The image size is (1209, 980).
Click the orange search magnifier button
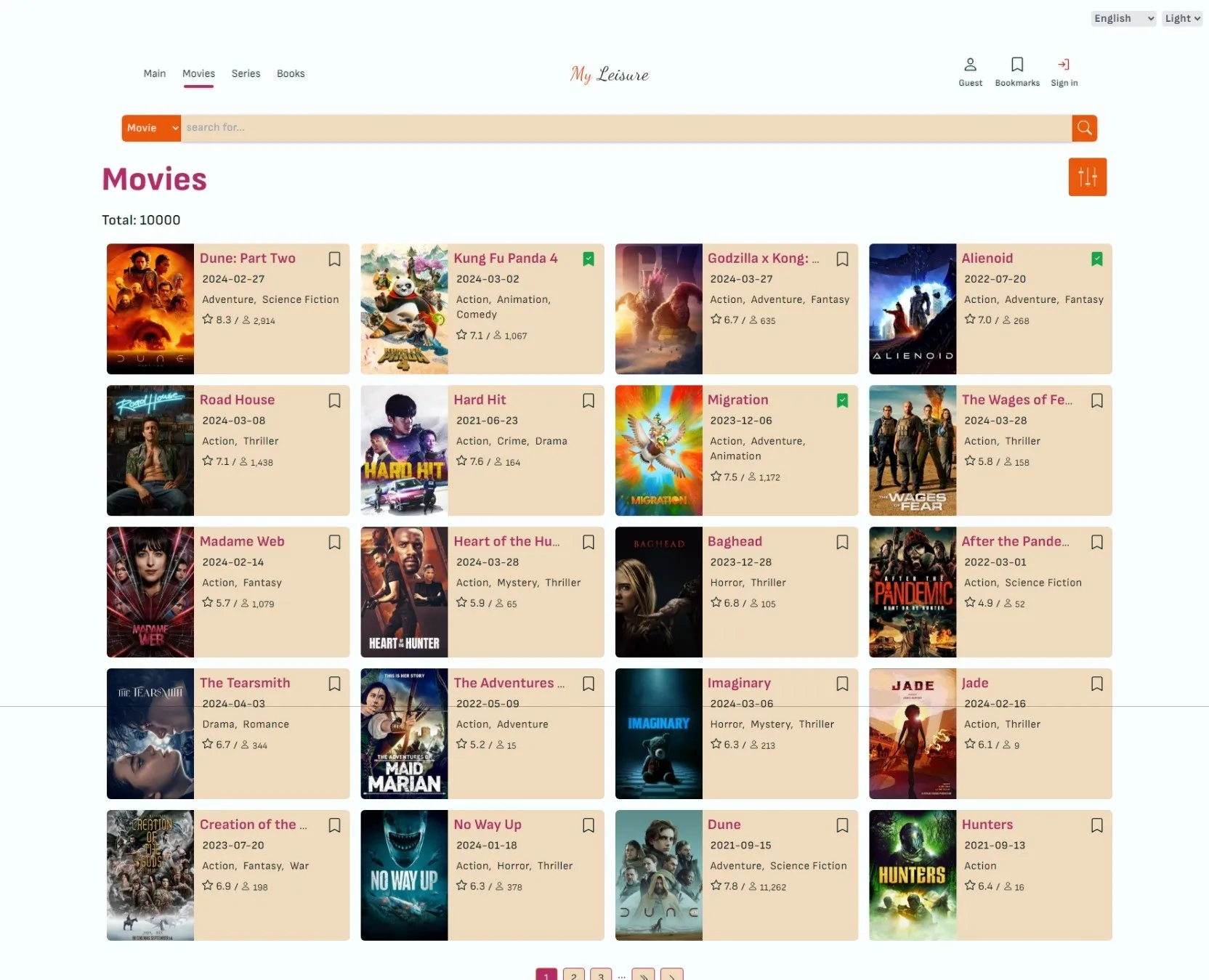pyautogui.click(x=1084, y=128)
